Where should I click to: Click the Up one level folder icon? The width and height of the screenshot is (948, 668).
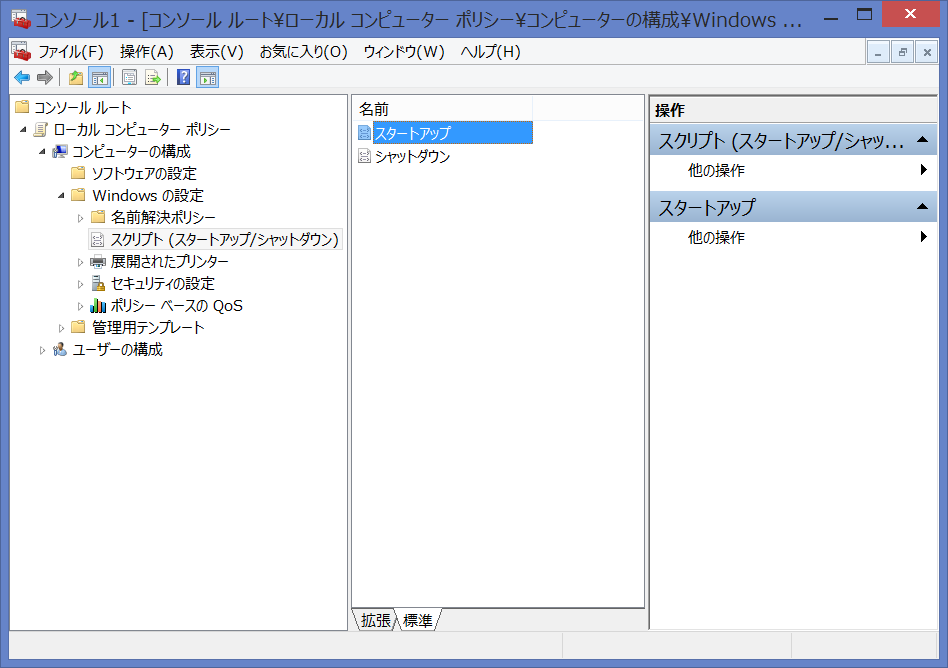click(75, 77)
